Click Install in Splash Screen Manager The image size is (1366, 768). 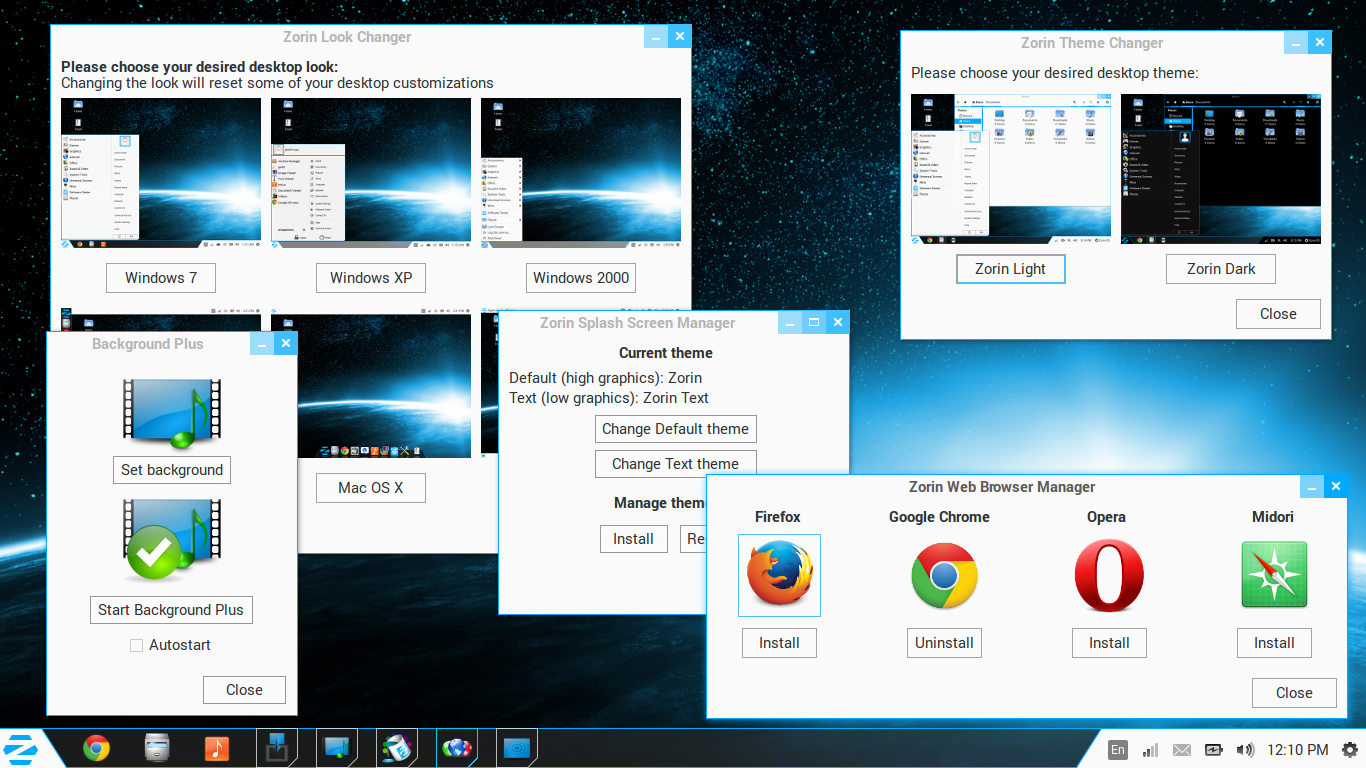(x=633, y=539)
